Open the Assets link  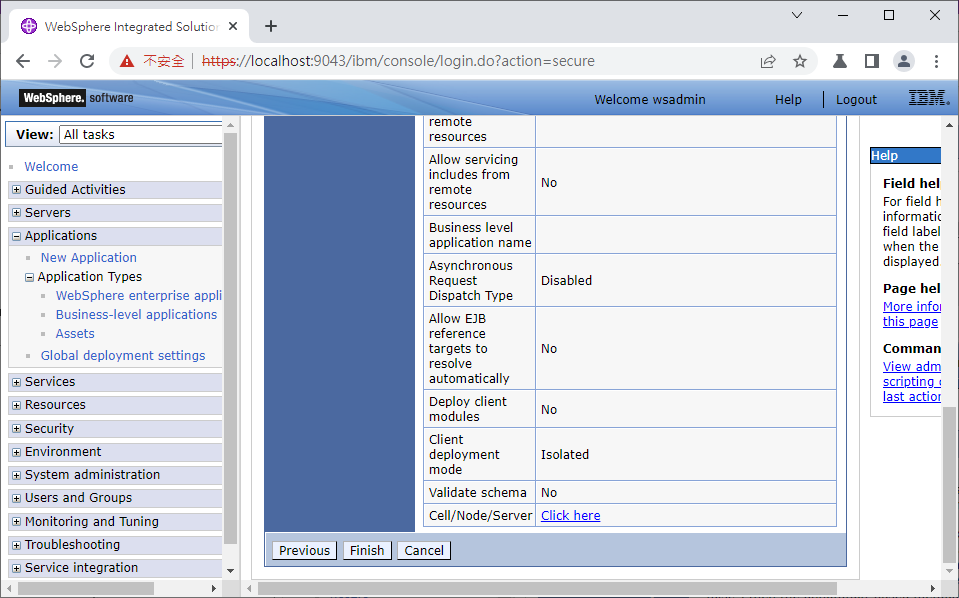75,333
